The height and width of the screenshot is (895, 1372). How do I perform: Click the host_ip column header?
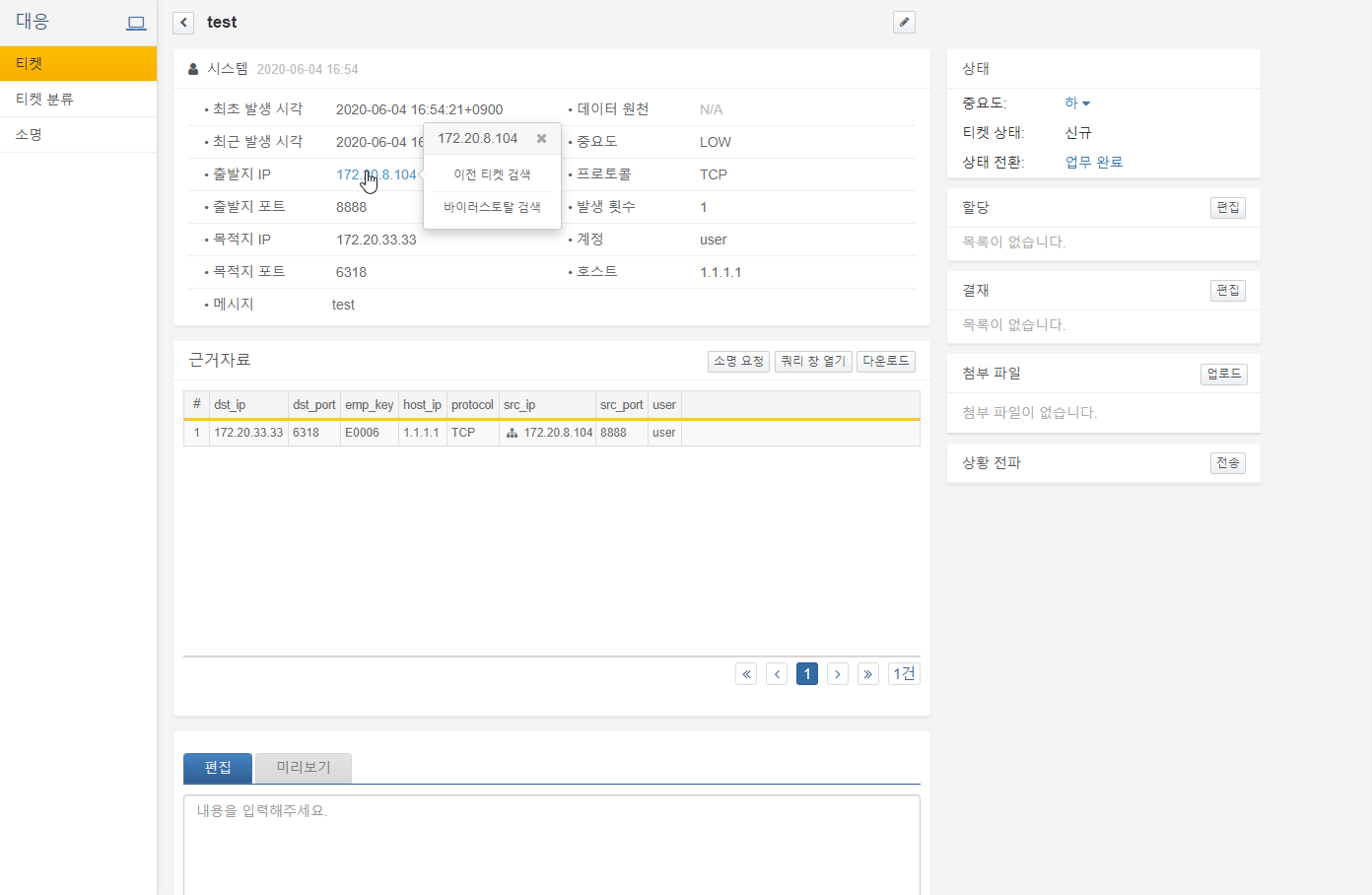pos(423,405)
